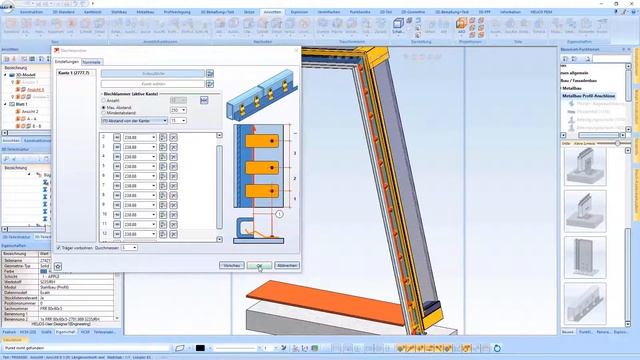Click the clamp list vertical scrollbar

(x=219, y=187)
